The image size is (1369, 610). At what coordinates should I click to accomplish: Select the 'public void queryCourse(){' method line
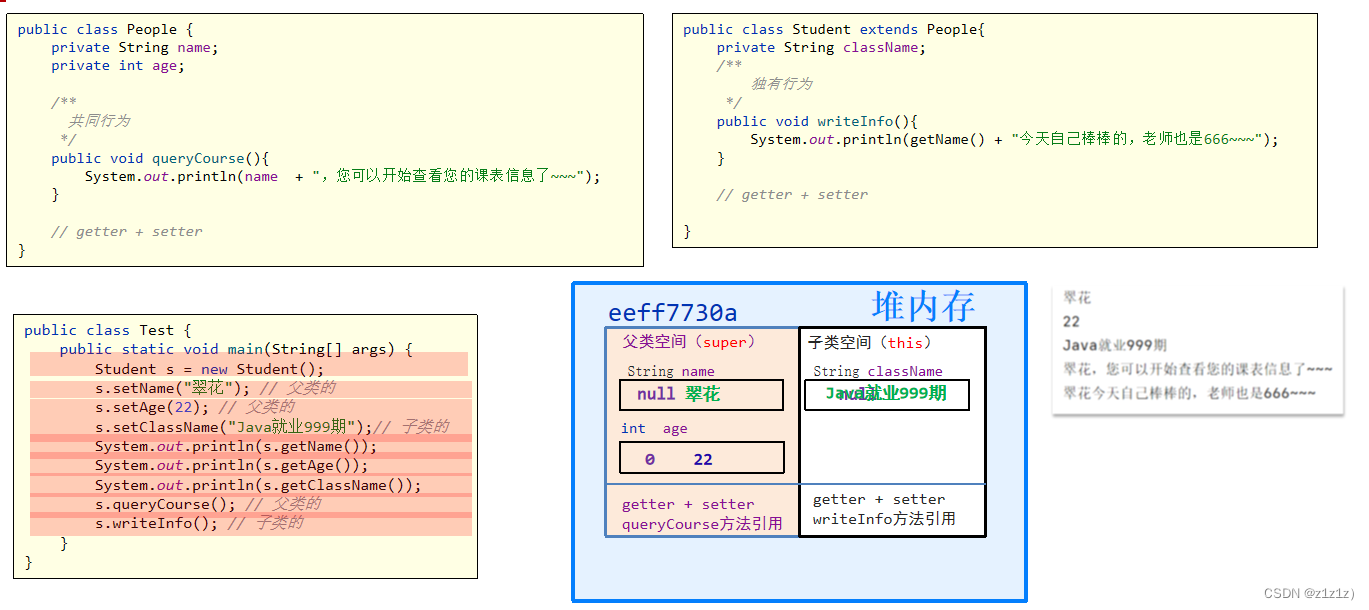point(161,158)
